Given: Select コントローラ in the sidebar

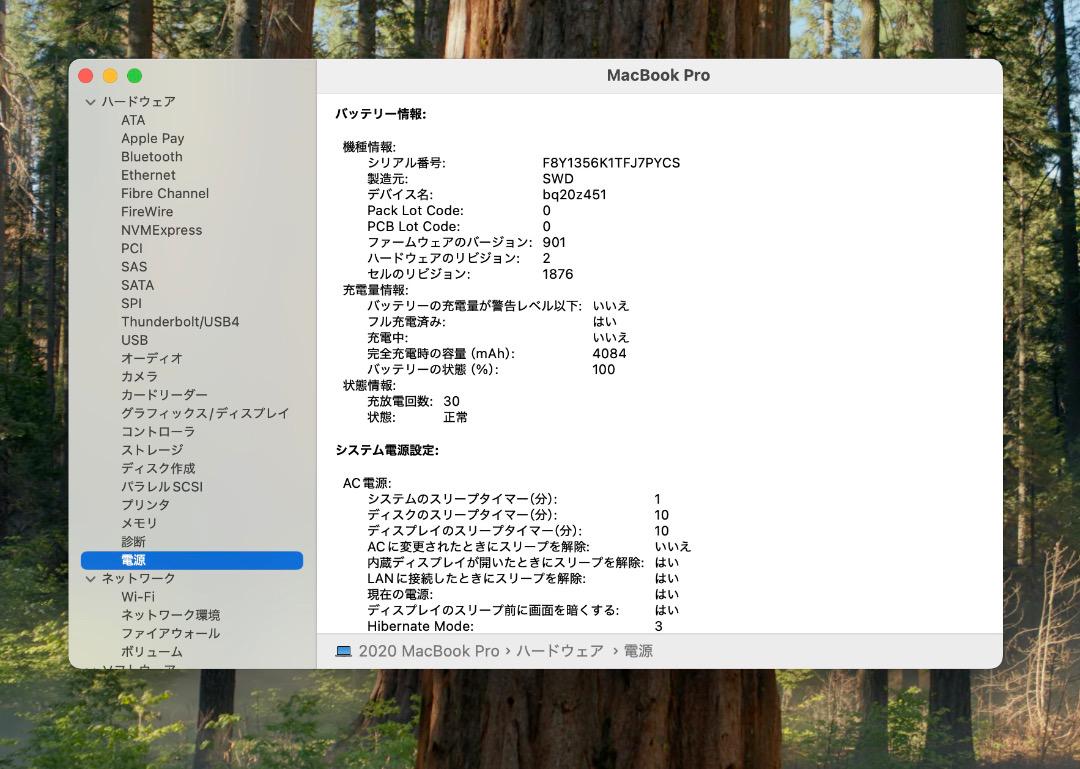Looking at the screenshot, I should pyautogui.click(x=158, y=431).
